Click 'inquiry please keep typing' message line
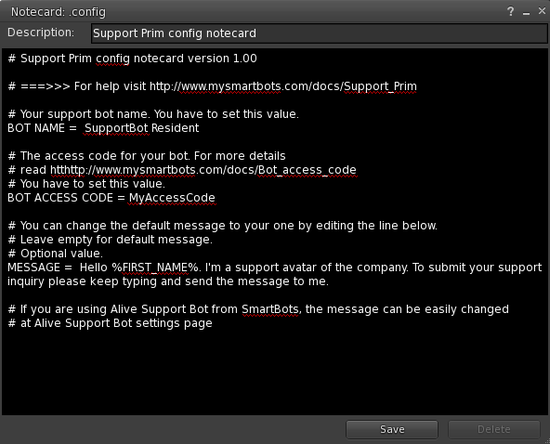The image size is (550, 444). [168, 281]
